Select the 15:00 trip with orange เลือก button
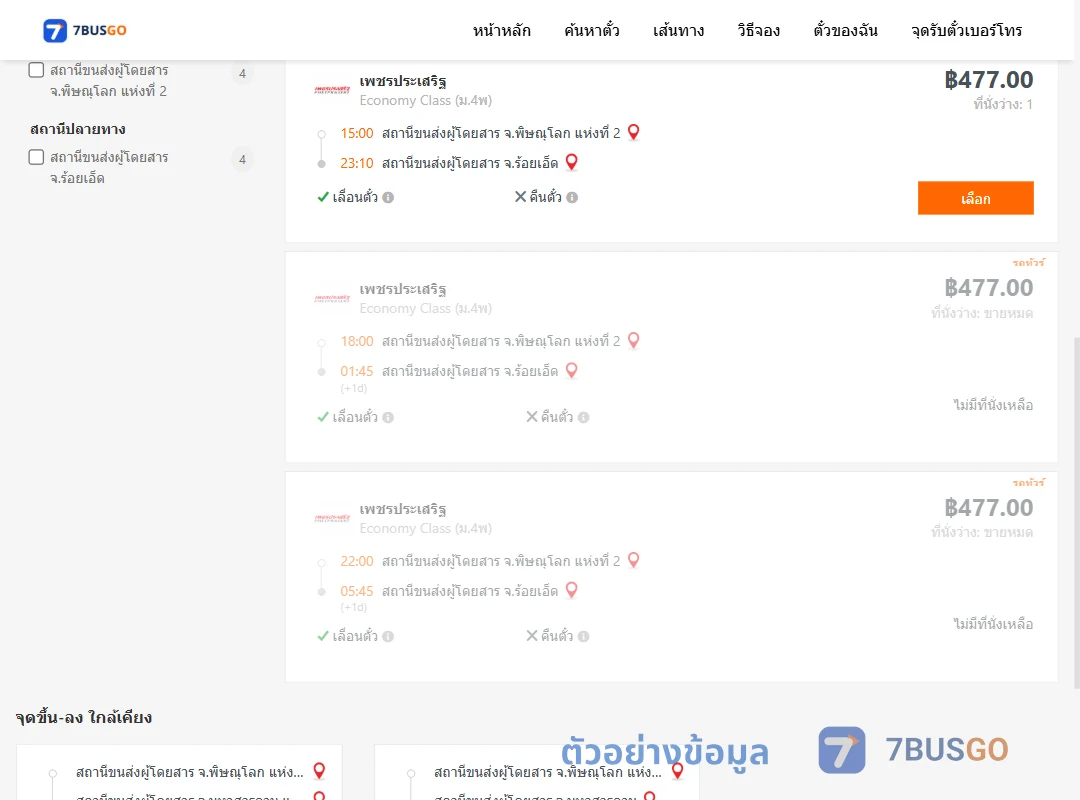The width and height of the screenshot is (1080, 800). 975,198
